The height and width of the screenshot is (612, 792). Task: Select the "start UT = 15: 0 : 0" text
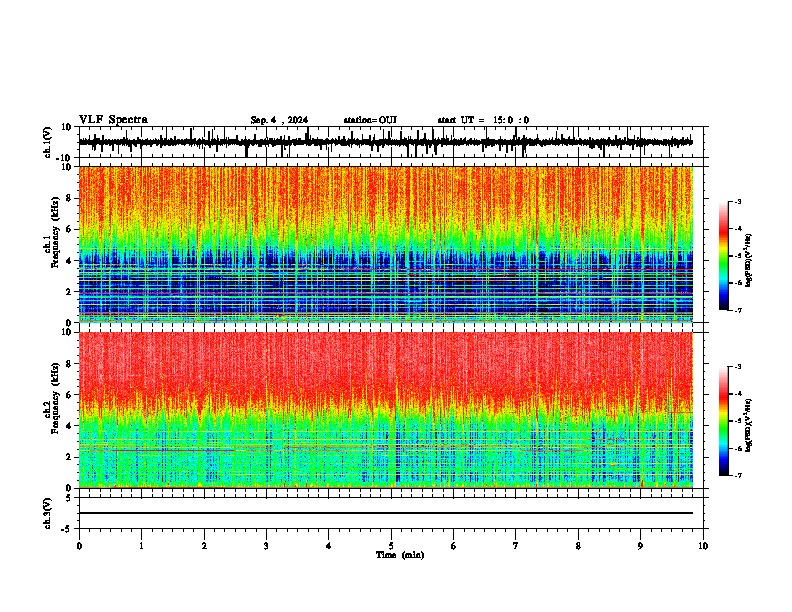point(483,120)
